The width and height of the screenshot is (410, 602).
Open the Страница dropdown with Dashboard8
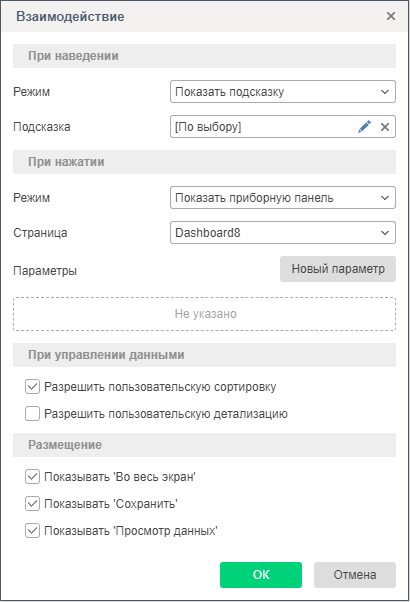(283, 233)
